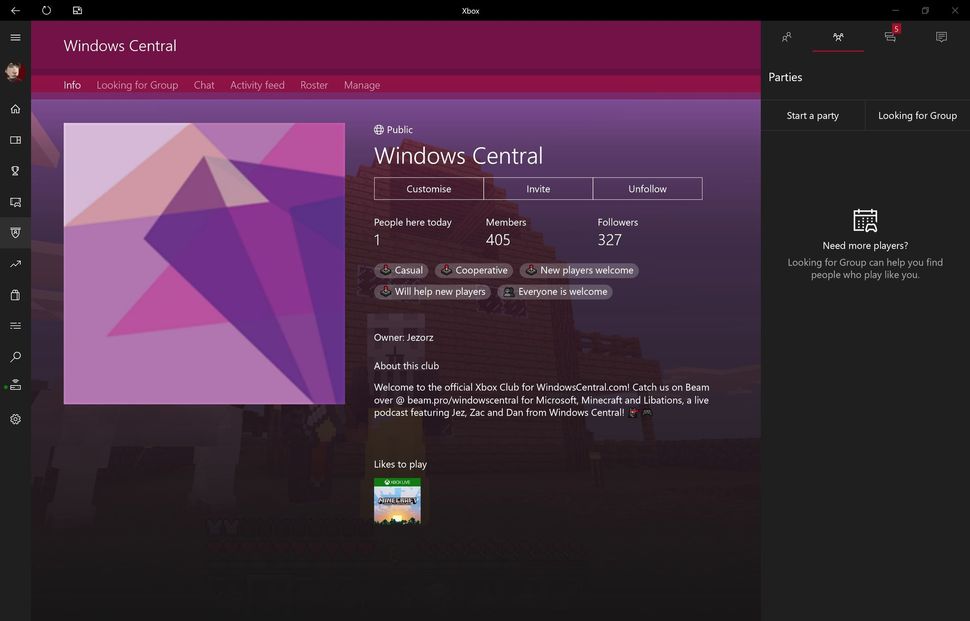Unfollow the Windows Central club
Viewport: 970px width, 621px height.
pyautogui.click(x=647, y=188)
